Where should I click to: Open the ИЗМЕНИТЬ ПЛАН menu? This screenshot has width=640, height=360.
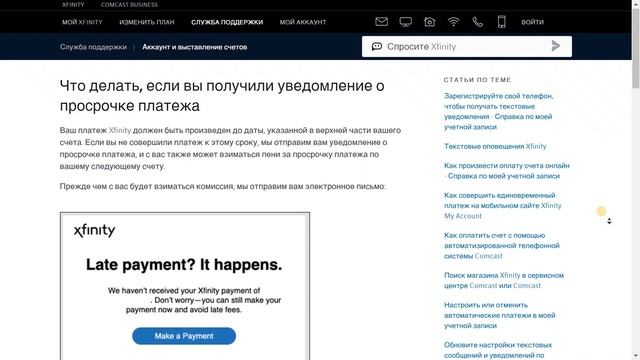point(147,22)
